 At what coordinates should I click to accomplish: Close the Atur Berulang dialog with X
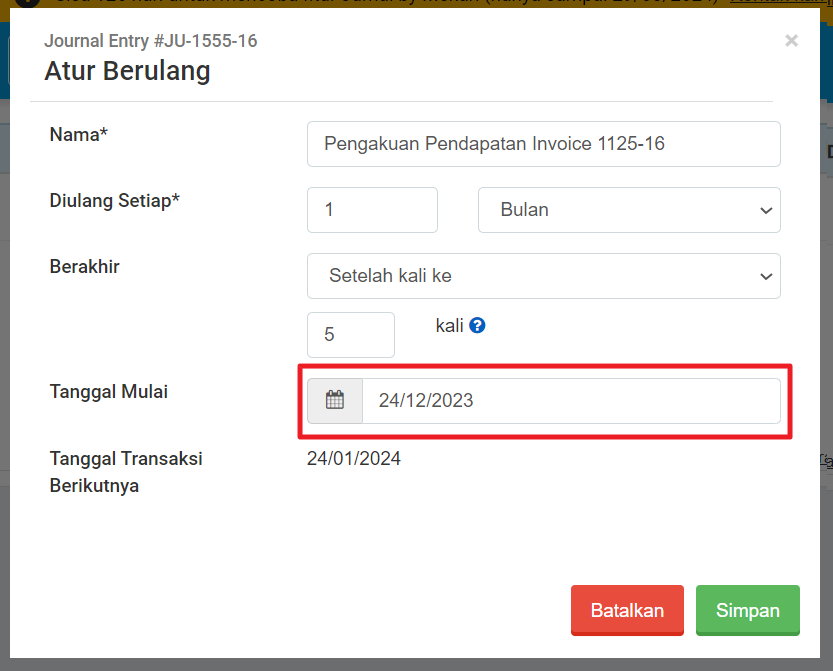click(x=791, y=41)
